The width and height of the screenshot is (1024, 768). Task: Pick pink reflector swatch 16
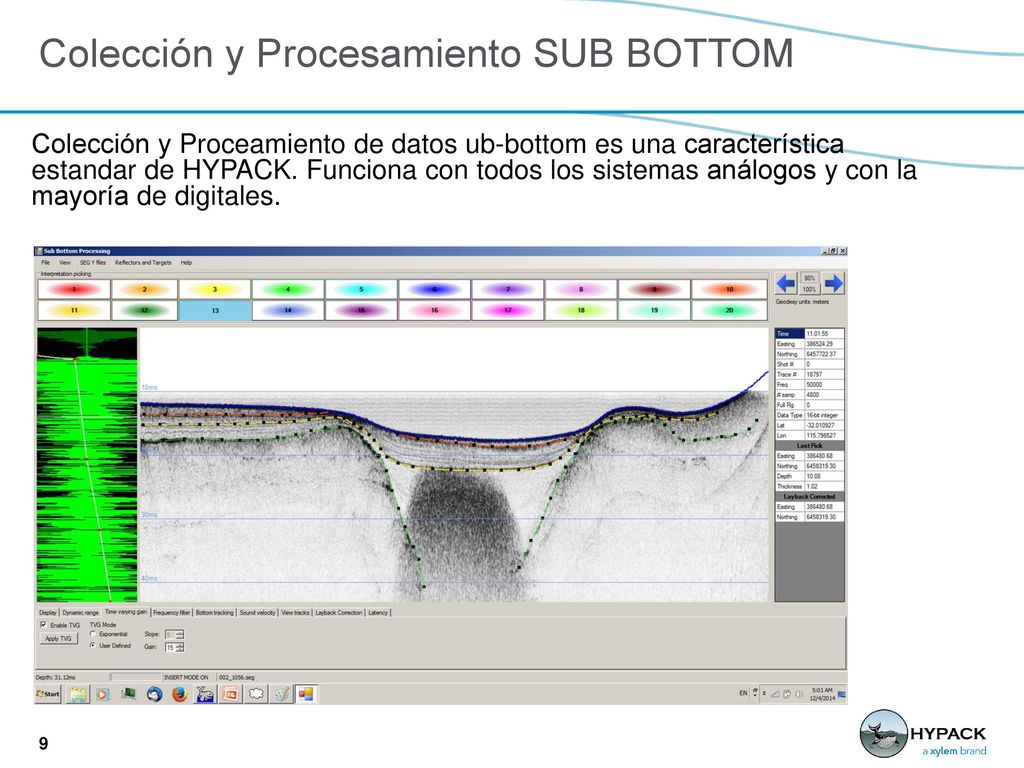(x=434, y=310)
